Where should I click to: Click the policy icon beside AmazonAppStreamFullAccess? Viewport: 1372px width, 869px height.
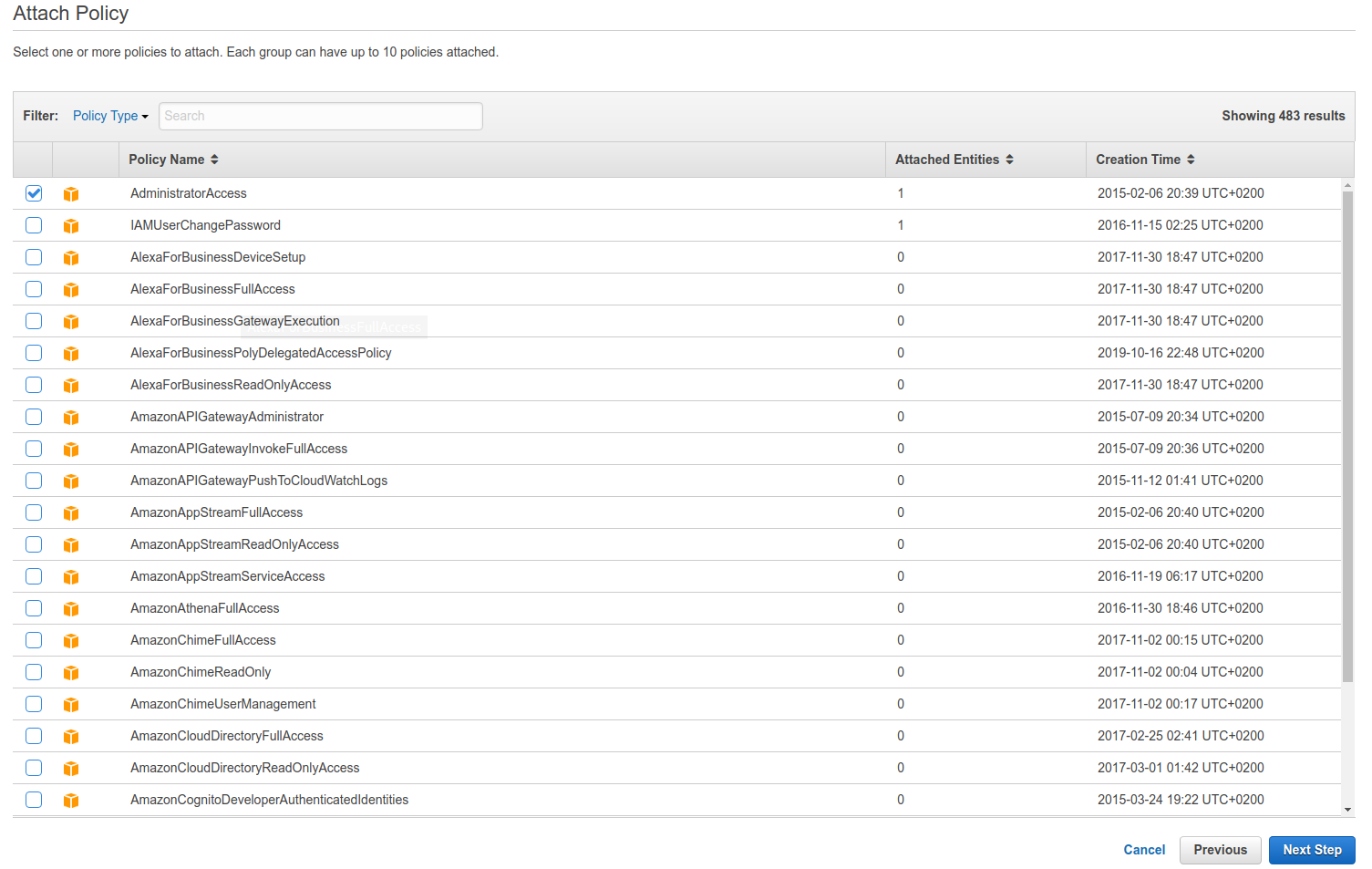(x=71, y=513)
